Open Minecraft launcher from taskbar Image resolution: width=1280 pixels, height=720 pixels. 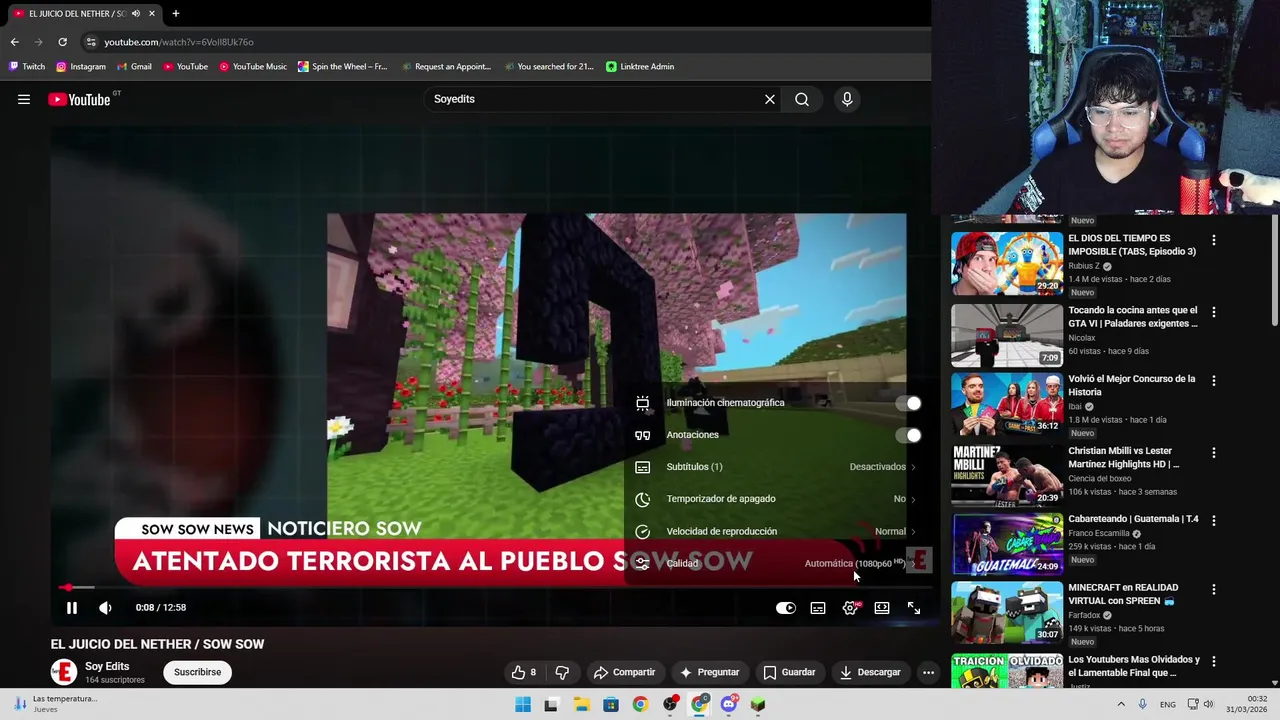[758, 704]
